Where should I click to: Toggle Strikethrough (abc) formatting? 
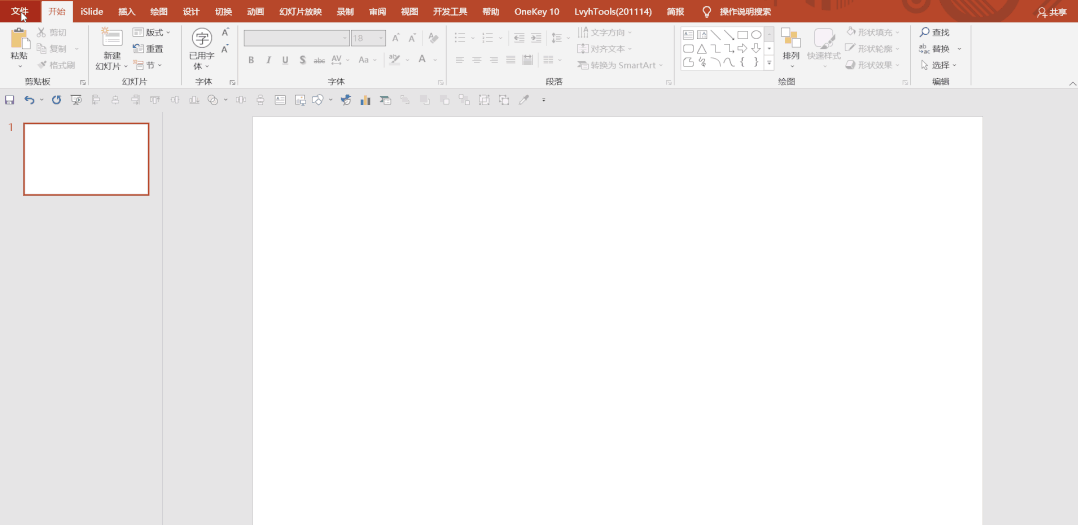(x=319, y=60)
